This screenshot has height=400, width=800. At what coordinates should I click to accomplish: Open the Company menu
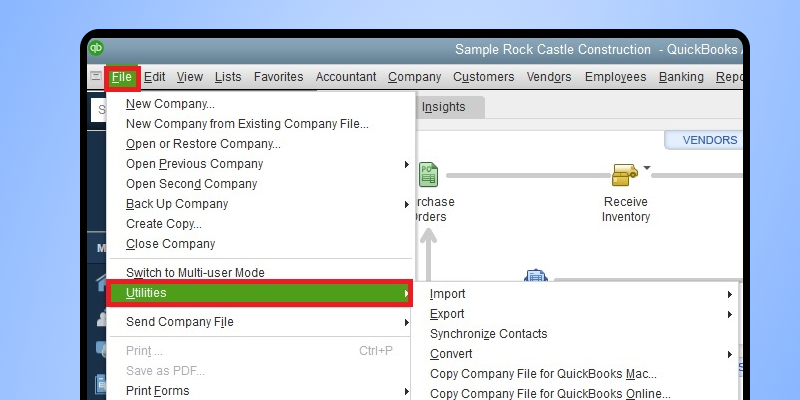(x=414, y=77)
